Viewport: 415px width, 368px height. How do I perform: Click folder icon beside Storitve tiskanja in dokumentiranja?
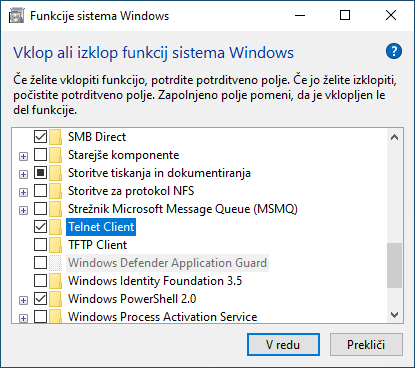[55, 173]
